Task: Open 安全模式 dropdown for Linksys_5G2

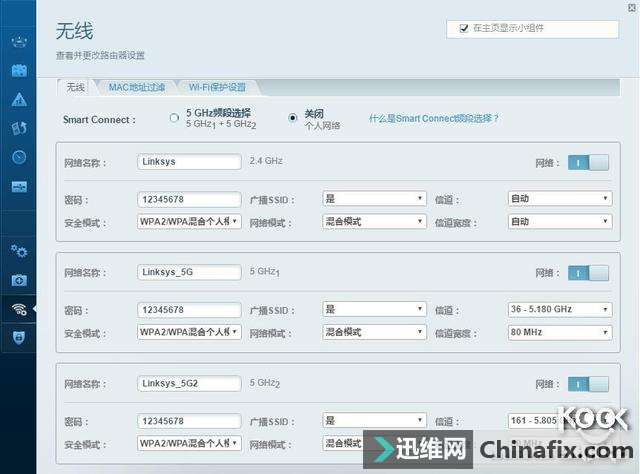Action: pyautogui.click(x=189, y=443)
